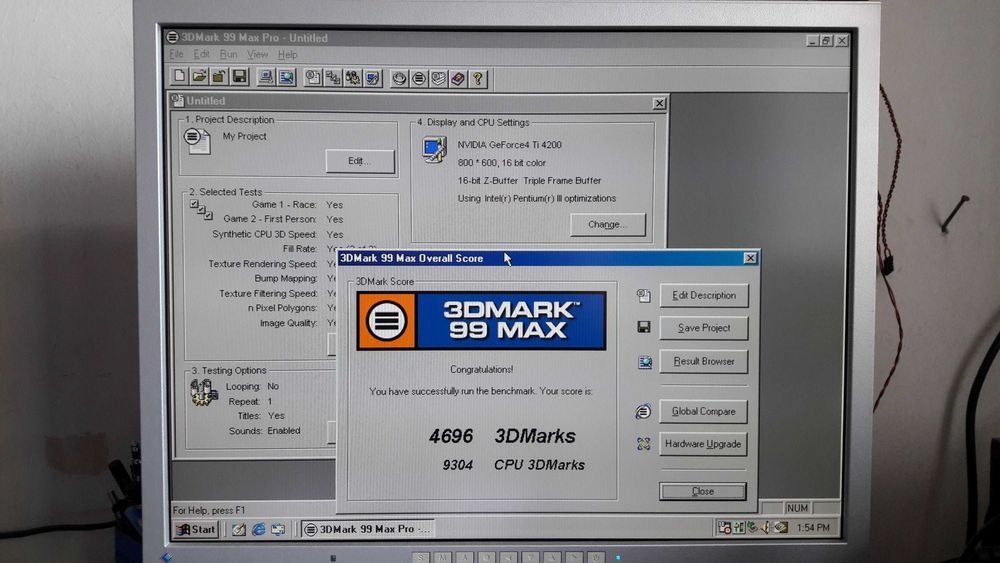Click the 'Game 2 - First Person' test row
The width and height of the screenshot is (1000, 563).
tap(283, 219)
